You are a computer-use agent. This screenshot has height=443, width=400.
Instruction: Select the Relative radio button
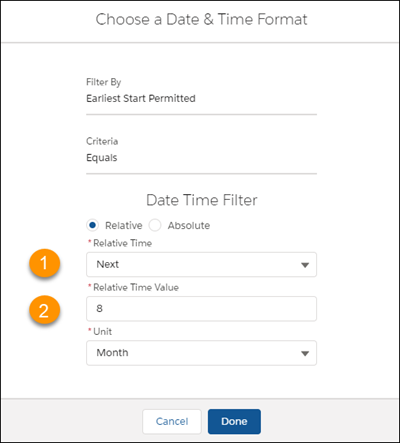click(x=92, y=225)
